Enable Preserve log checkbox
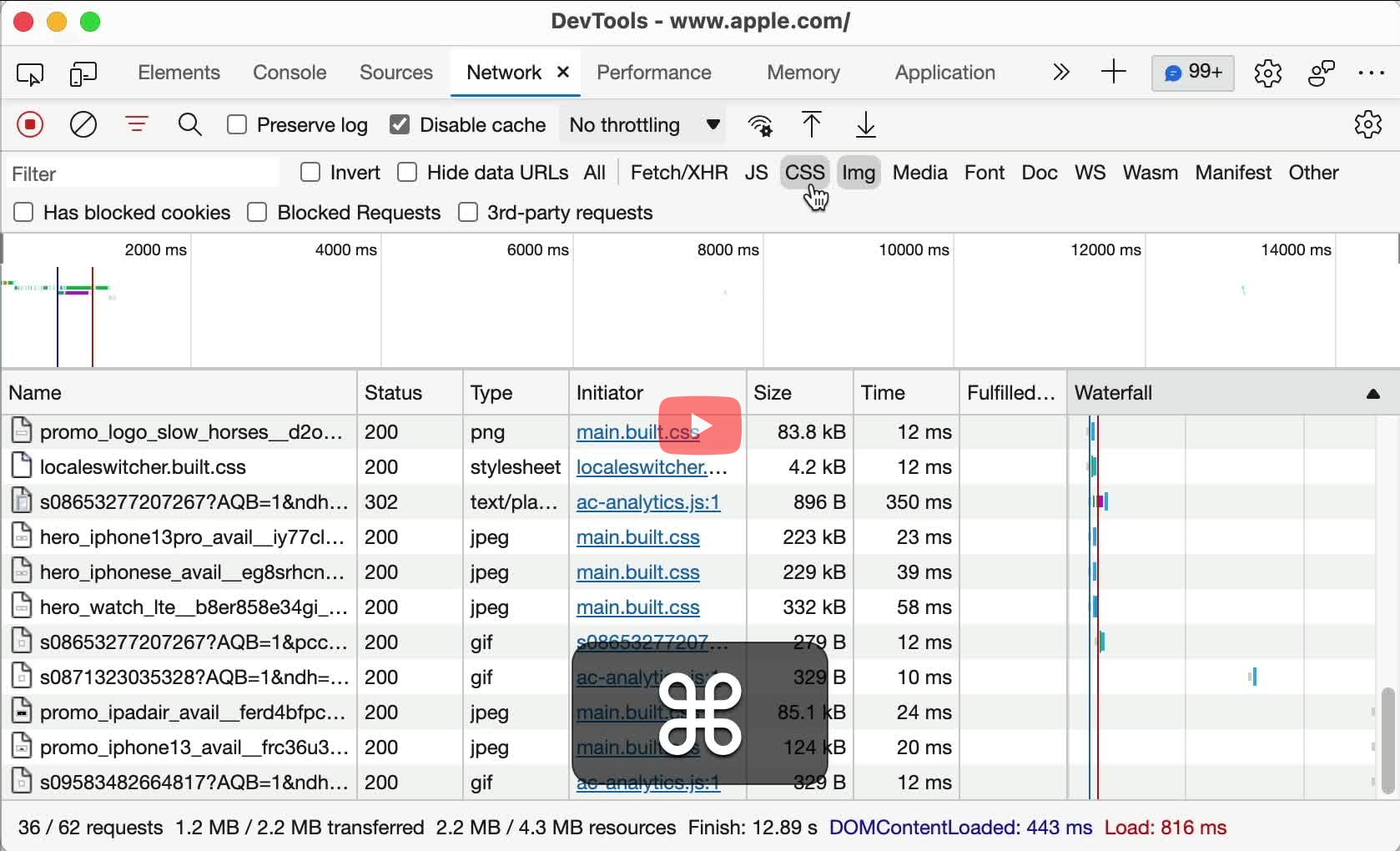The image size is (1400, 851). [237, 125]
